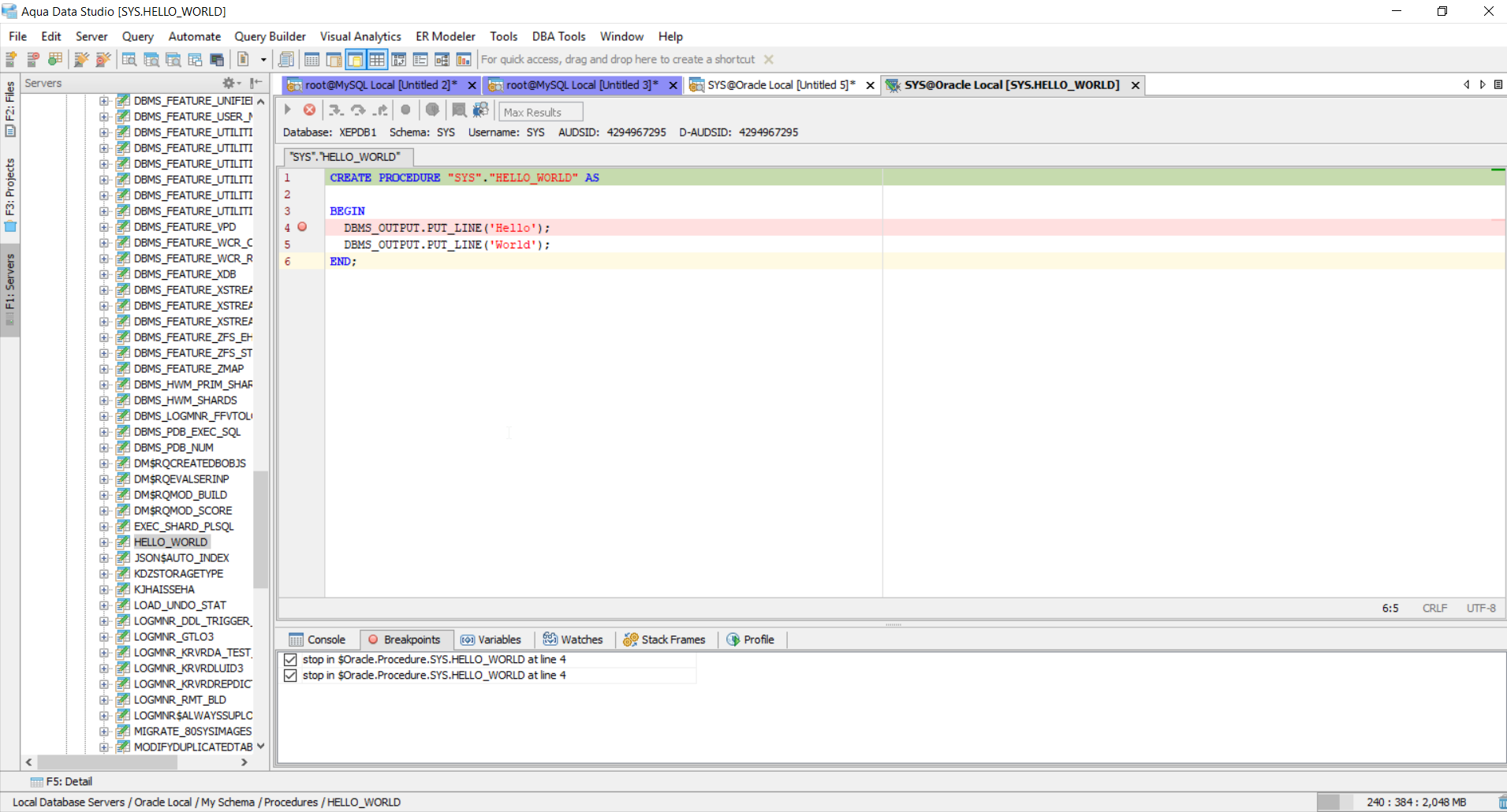Click the Register Server toolbar icon

click(x=12, y=60)
